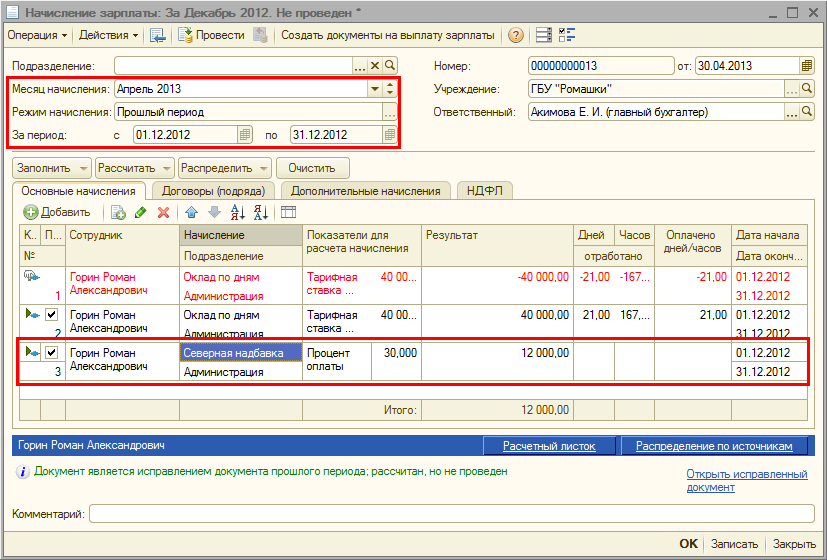
Task: Open the Заполнить dropdown button
Action: [51, 168]
